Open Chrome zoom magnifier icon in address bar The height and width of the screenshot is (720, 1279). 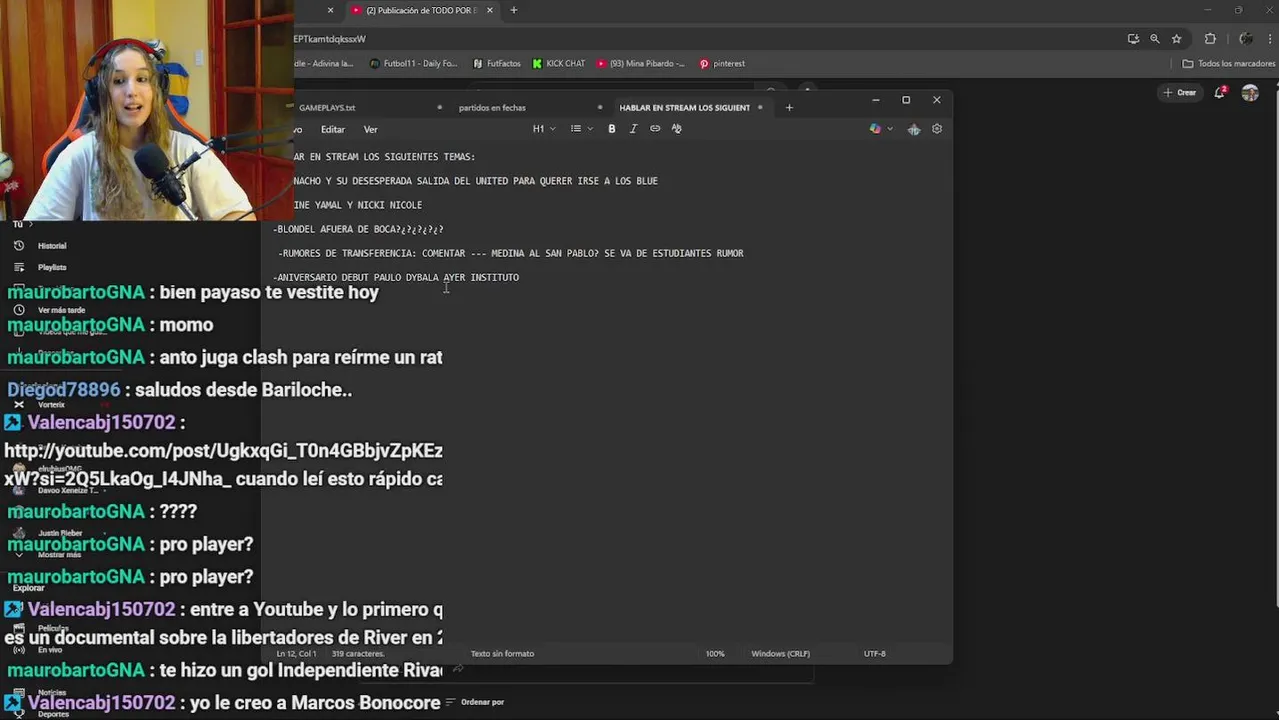point(1155,39)
